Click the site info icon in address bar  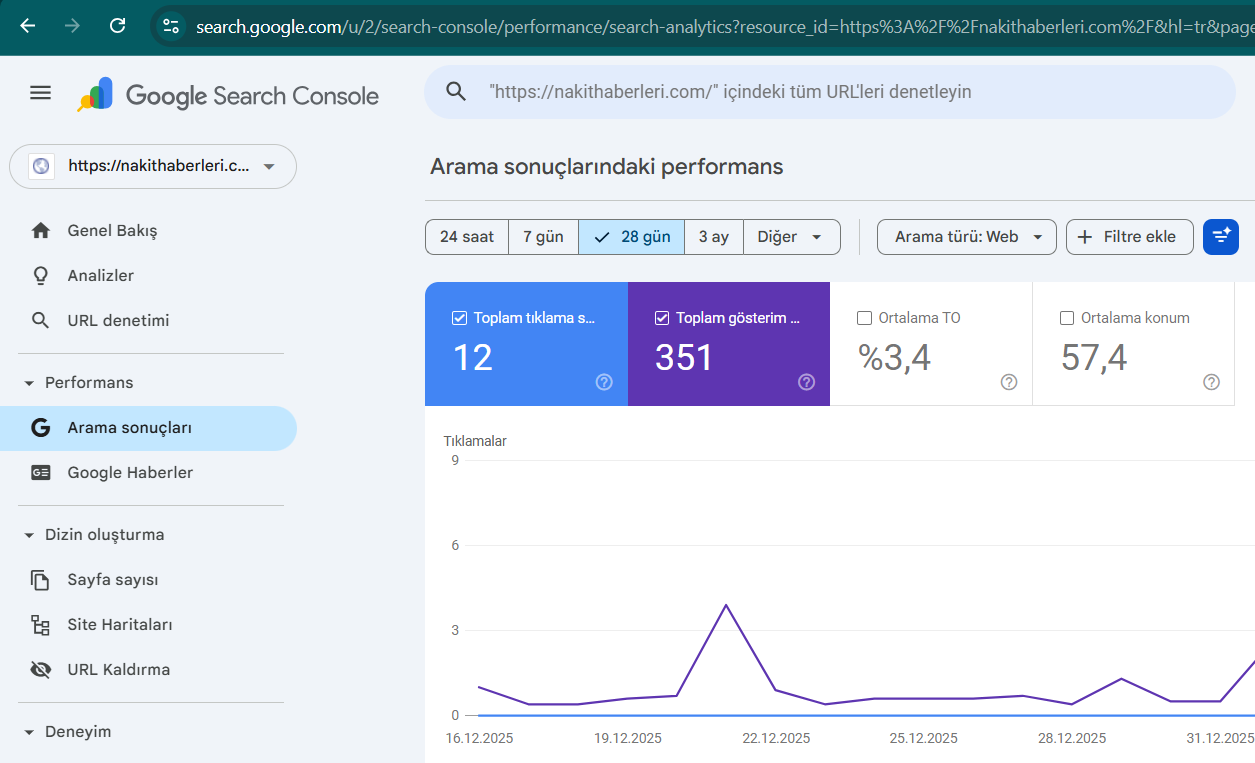(171, 26)
